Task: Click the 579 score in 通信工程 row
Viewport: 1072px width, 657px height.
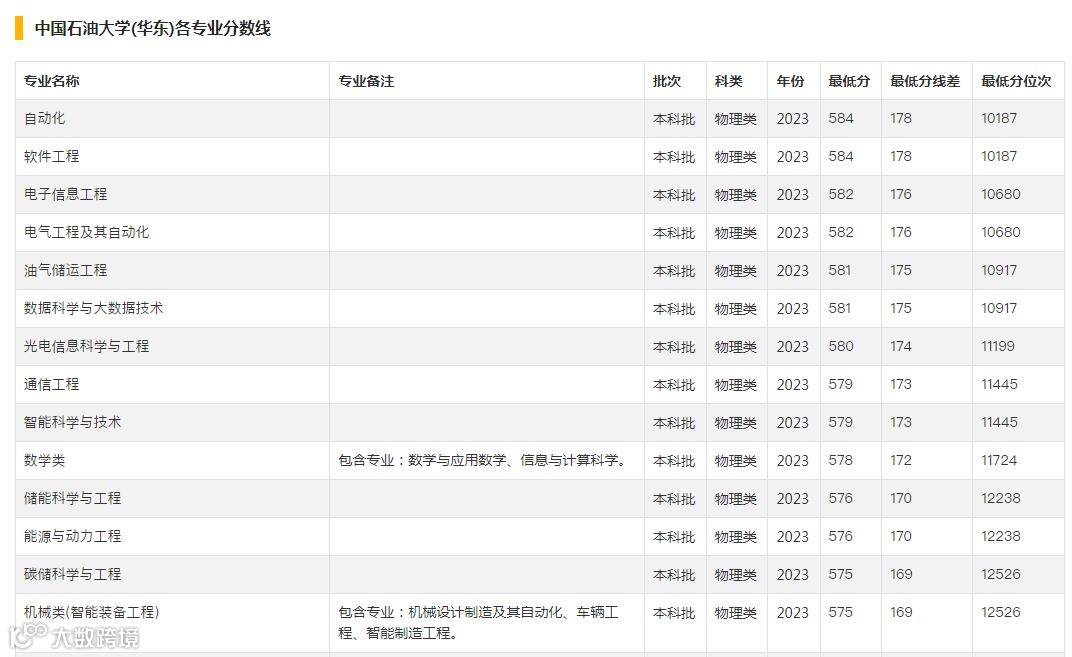Action: tap(841, 384)
